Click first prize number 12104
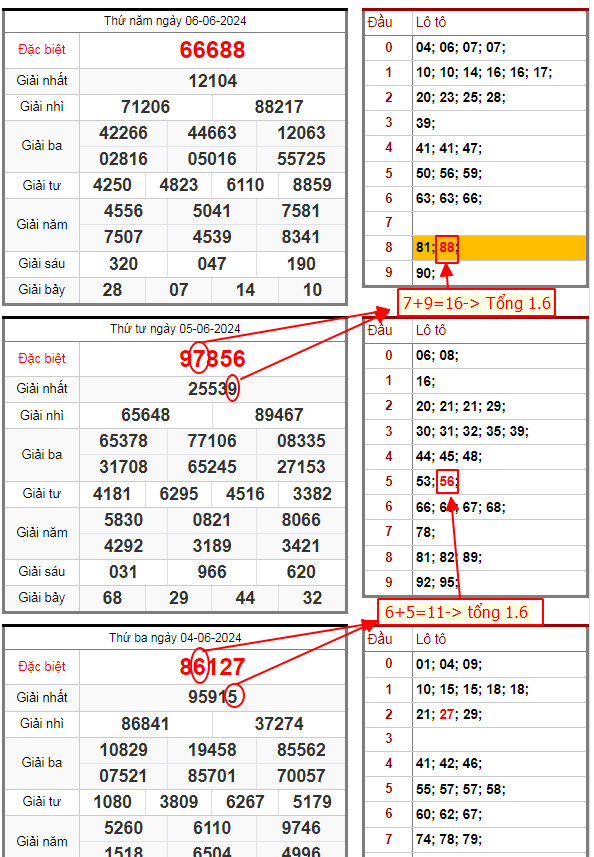The width and height of the screenshot is (594, 857). click(x=213, y=81)
